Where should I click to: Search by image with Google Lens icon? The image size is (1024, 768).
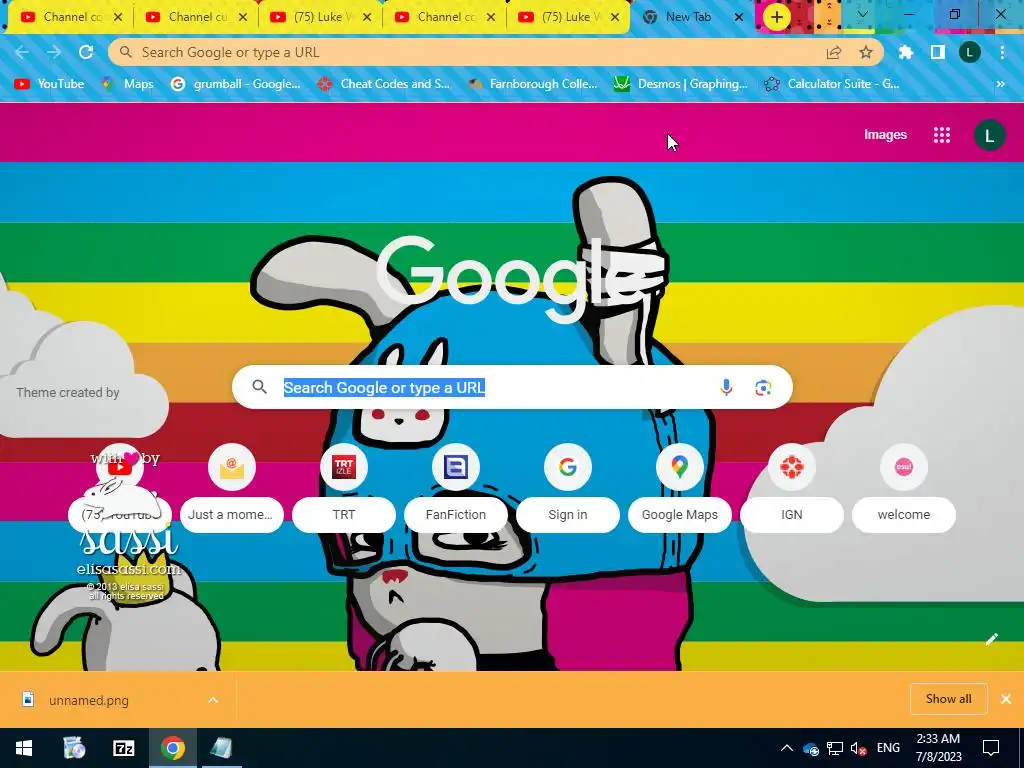click(x=763, y=387)
